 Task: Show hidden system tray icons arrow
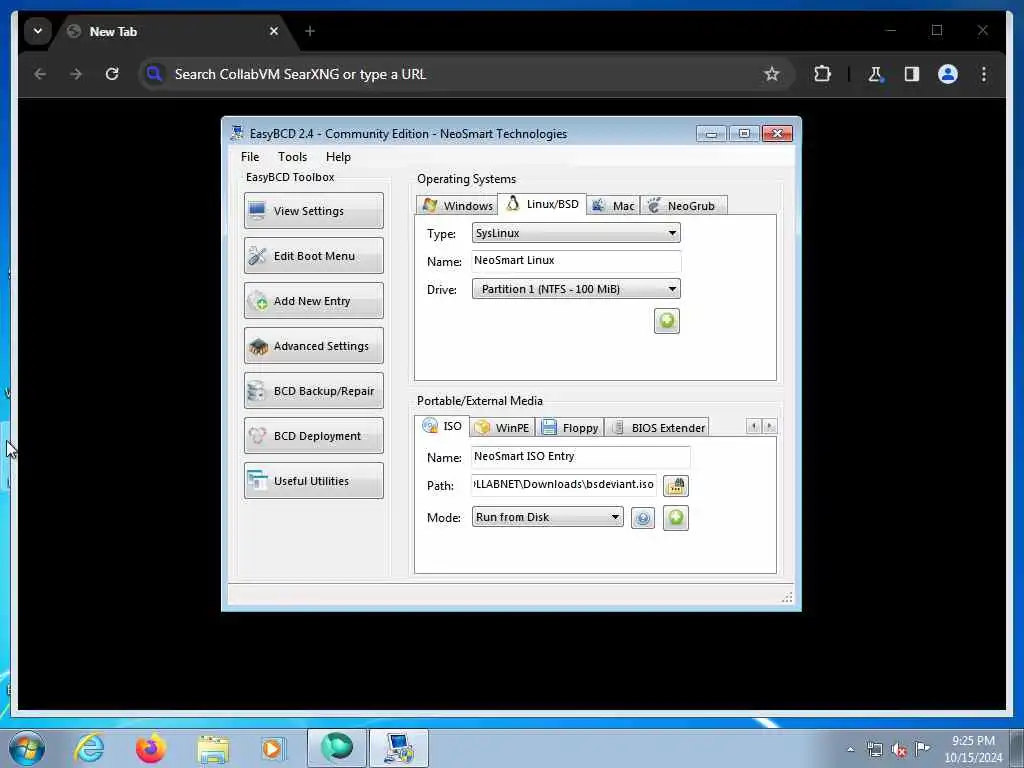(850, 749)
